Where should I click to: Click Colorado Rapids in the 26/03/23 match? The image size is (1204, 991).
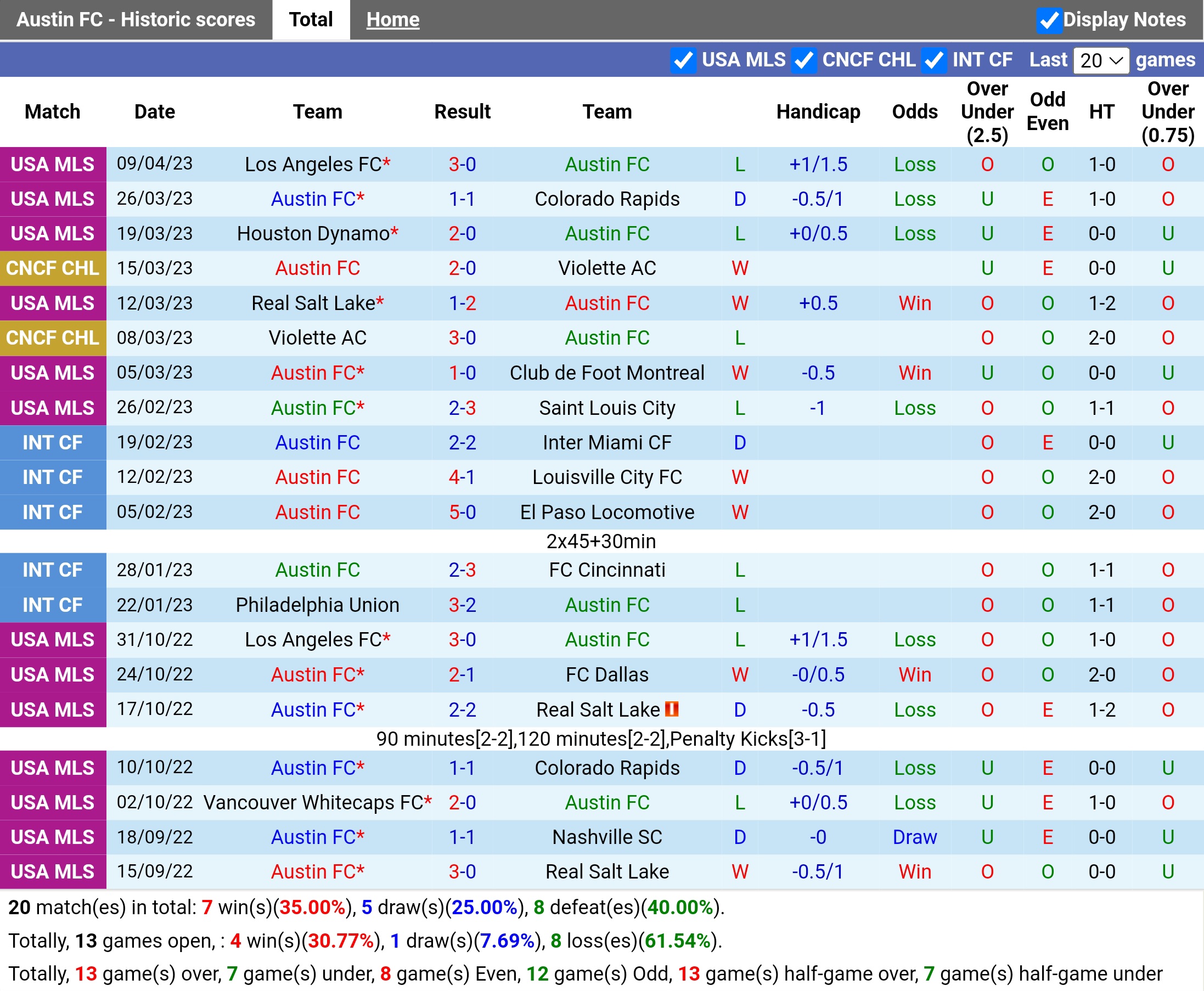607,199
